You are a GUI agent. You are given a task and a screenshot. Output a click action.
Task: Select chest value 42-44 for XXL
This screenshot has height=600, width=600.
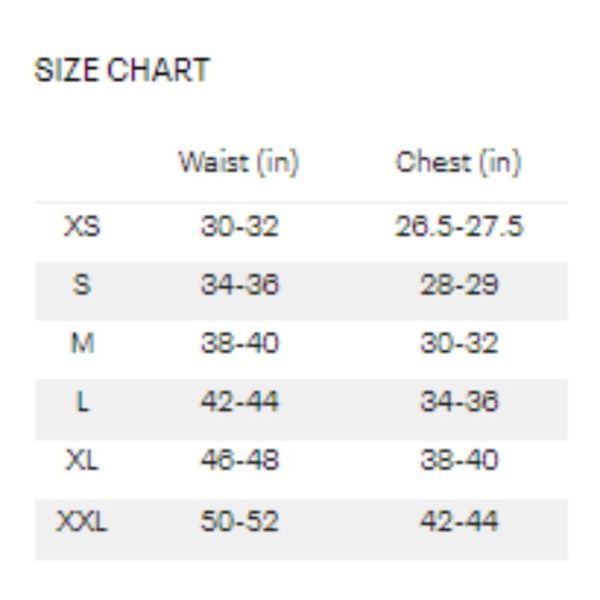(459, 521)
